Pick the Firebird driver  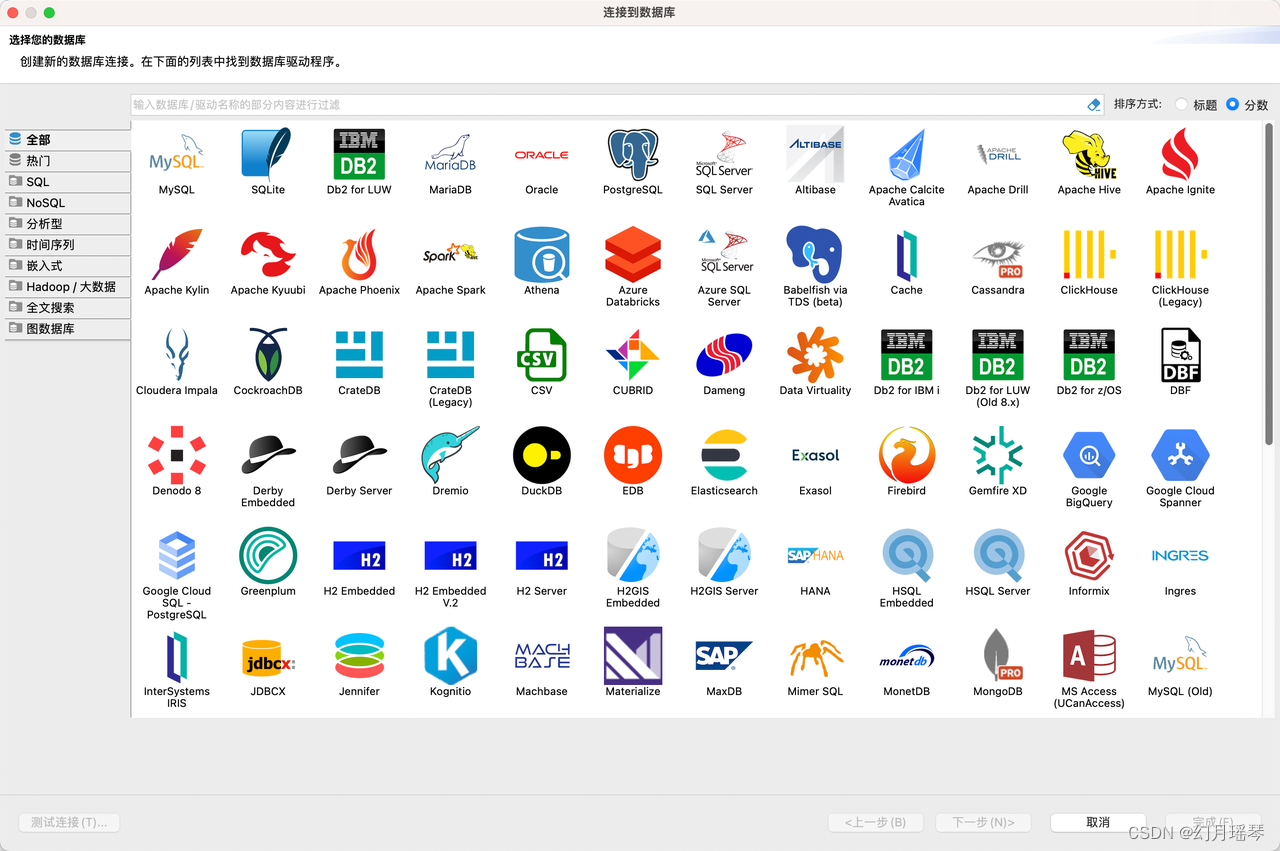pos(906,463)
